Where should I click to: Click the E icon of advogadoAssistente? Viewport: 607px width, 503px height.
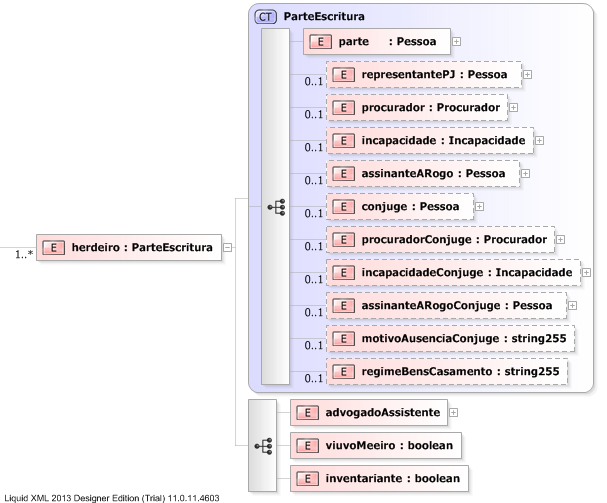click(x=309, y=411)
